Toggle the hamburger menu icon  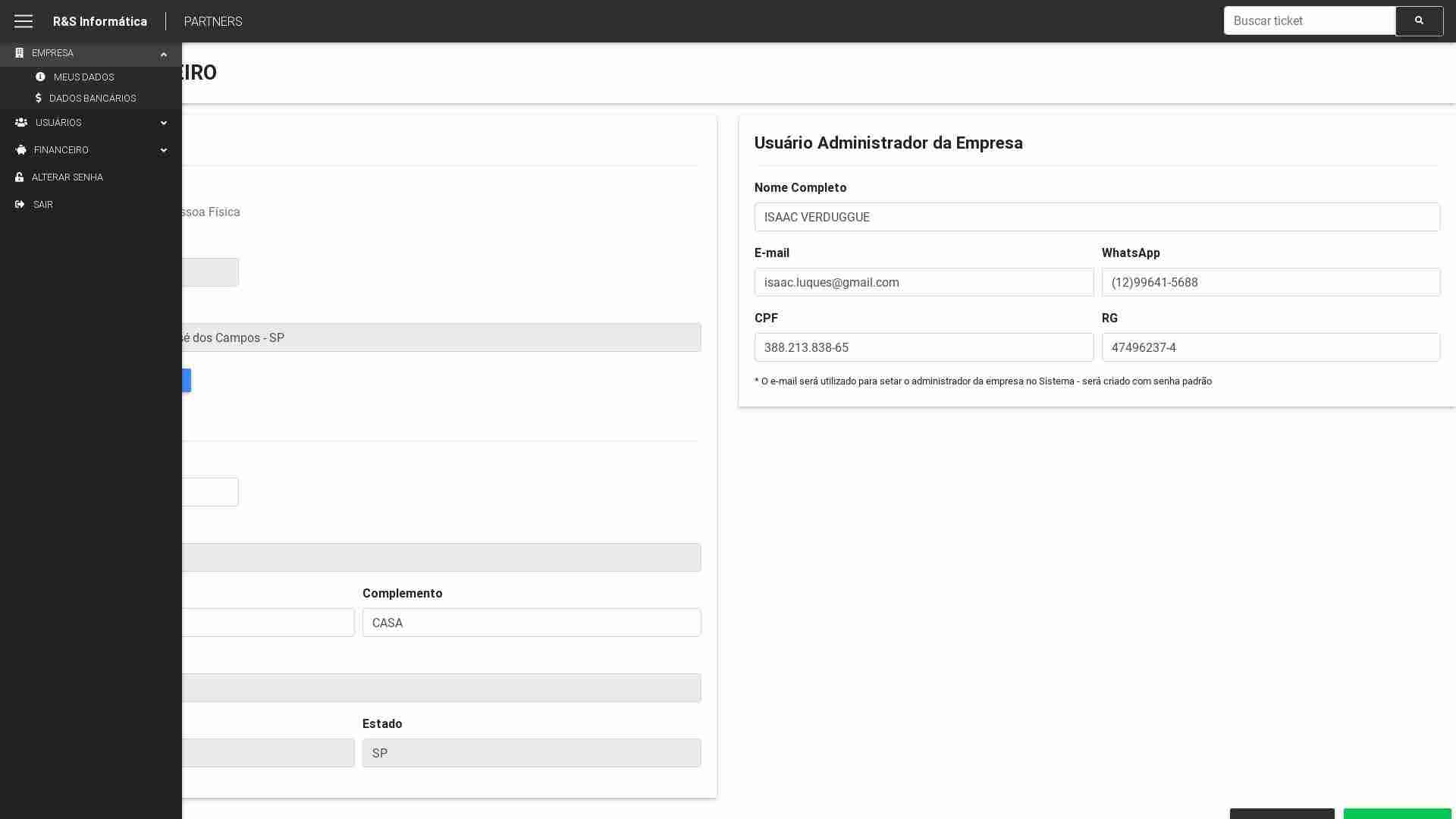[x=24, y=21]
